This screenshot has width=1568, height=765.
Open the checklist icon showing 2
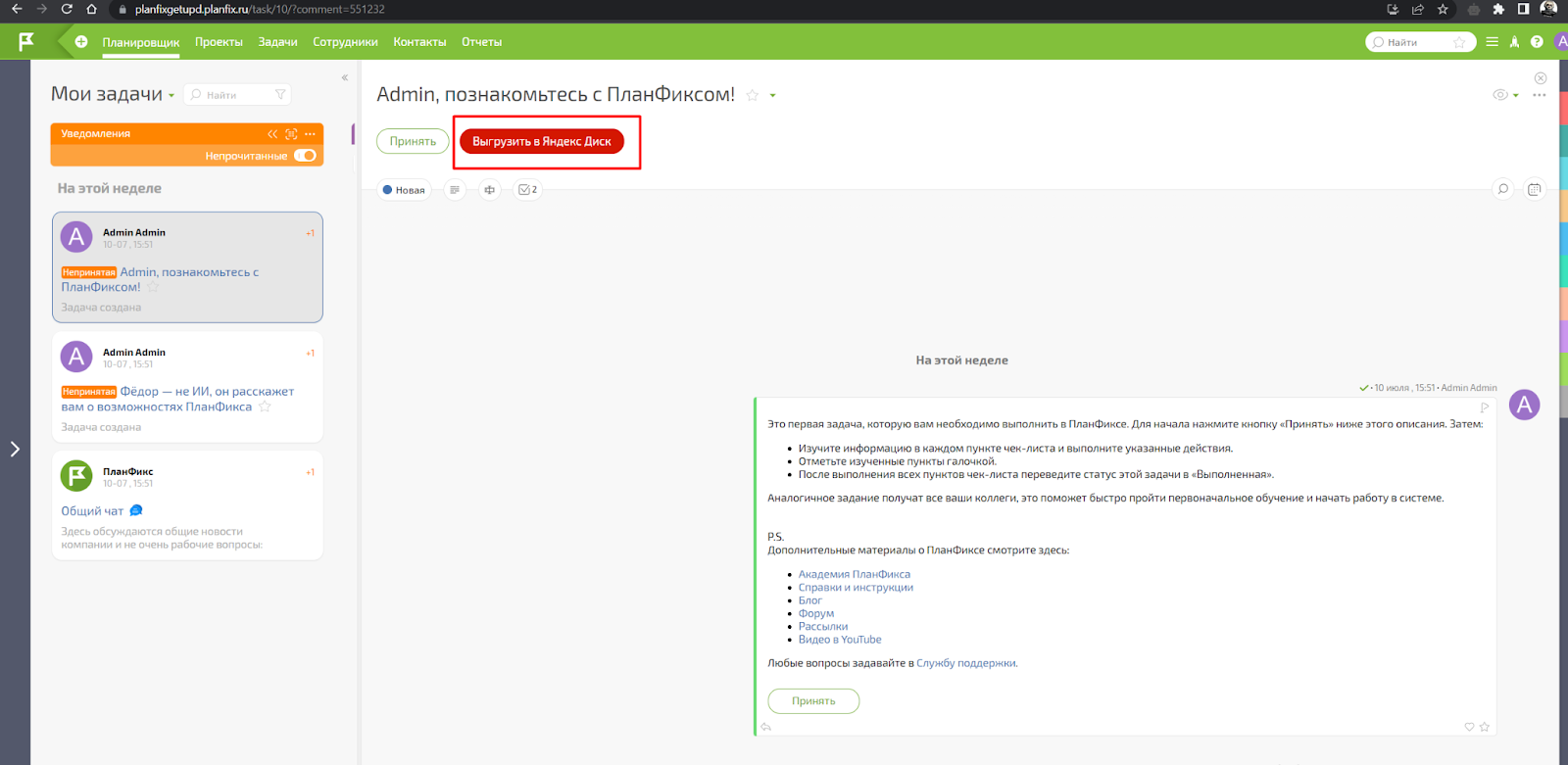click(527, 190)
